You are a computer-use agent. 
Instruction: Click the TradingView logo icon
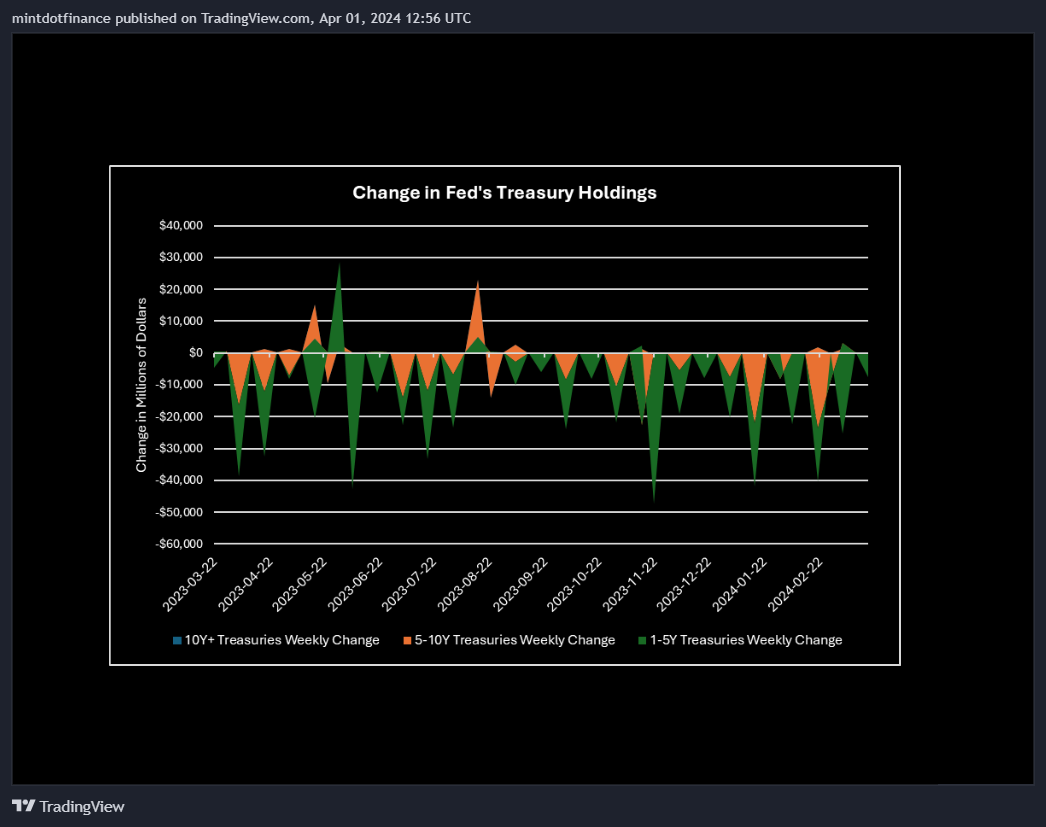23,806
